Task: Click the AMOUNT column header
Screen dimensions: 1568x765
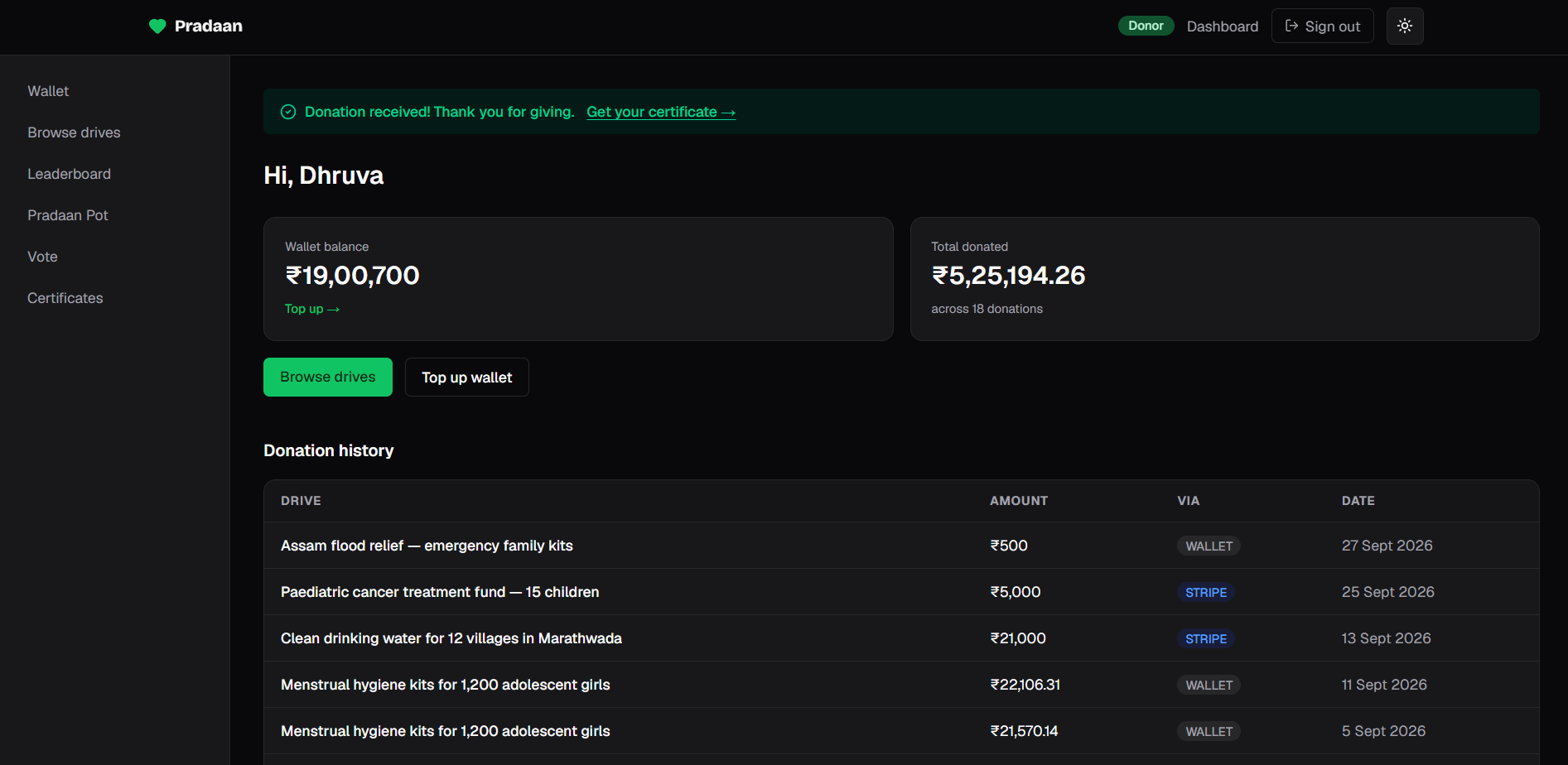Action: 1019,501
